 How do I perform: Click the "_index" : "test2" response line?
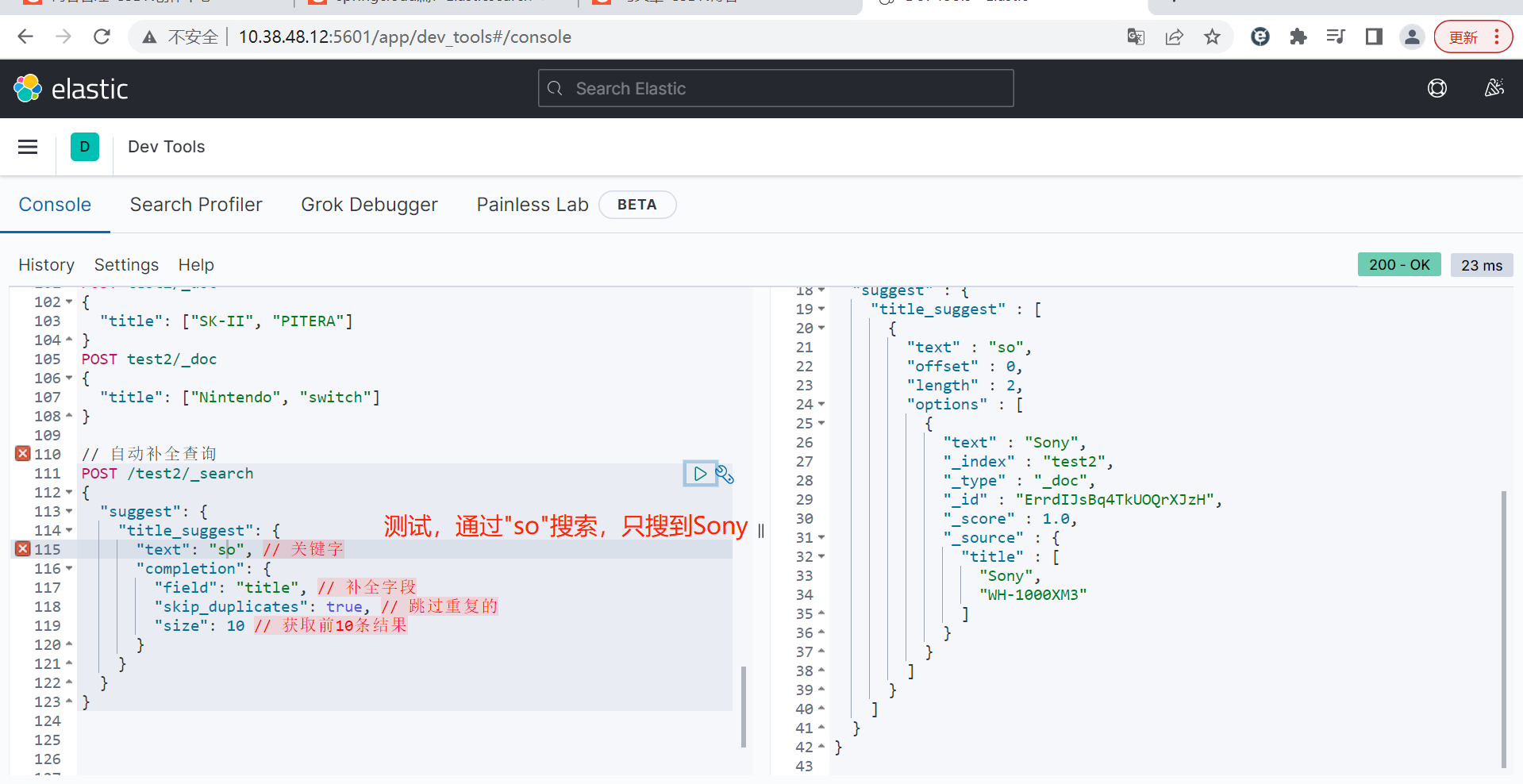click(x=1028, y=461)
